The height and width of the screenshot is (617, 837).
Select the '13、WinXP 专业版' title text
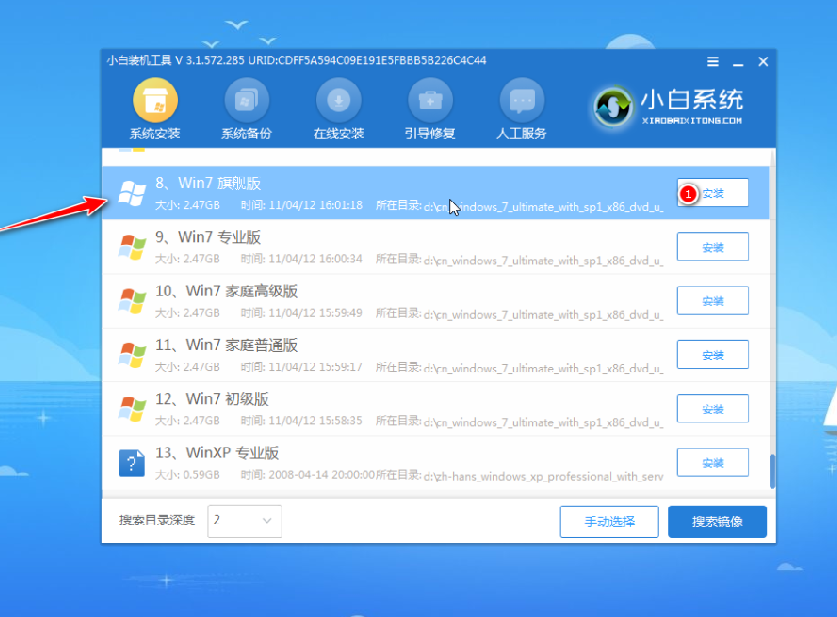[x=217, y=453]
